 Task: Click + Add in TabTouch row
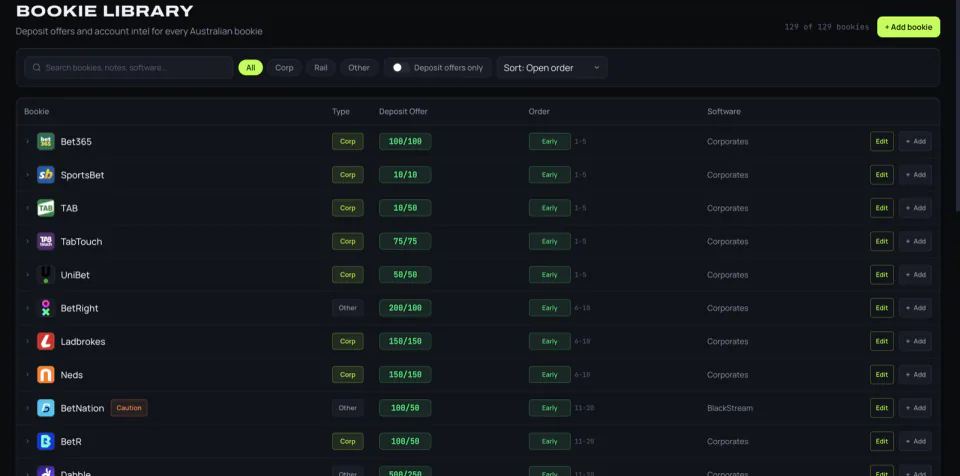pyautogui.click(x=915, y=241)
